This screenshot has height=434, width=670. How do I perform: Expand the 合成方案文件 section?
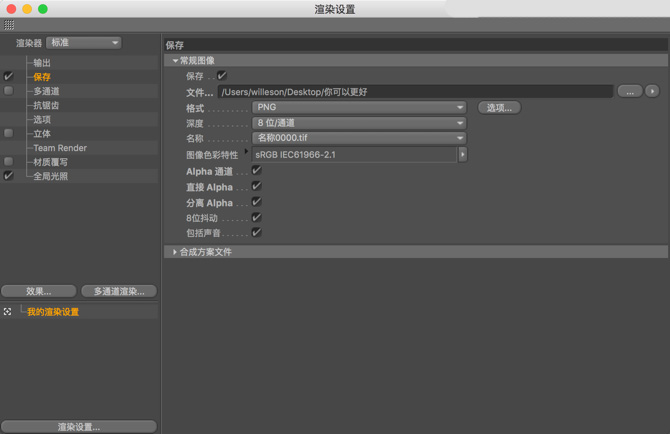click(175, 252)
